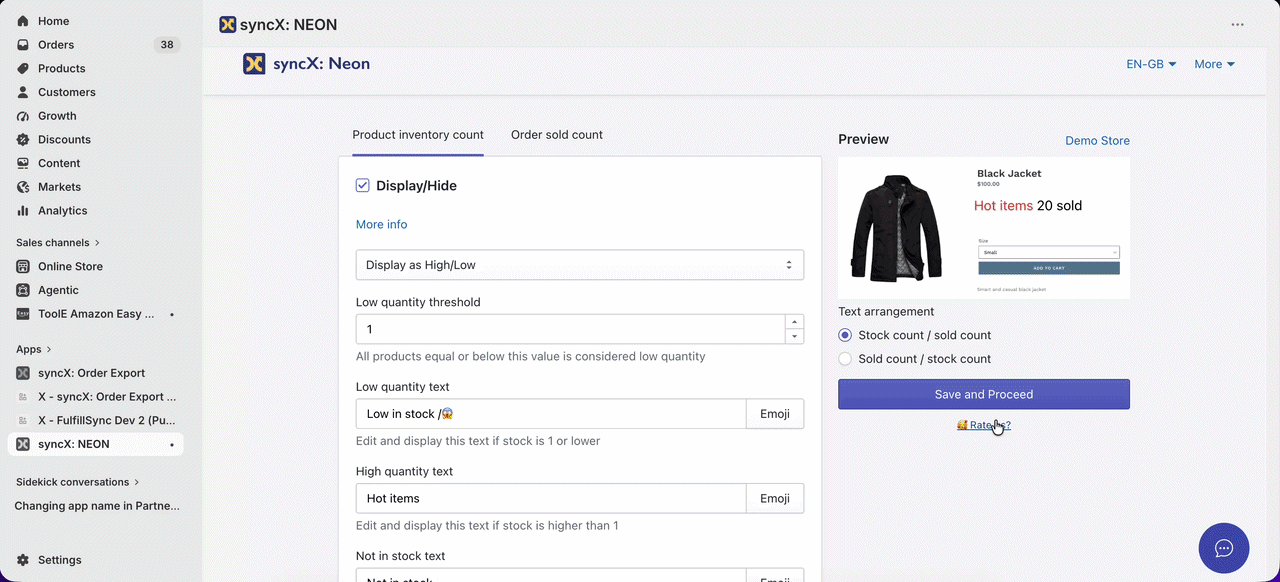The width and height of the screenshot is (1280, 582).
Task: Click Save and Proceed button
Action: (x=984, y=394)
